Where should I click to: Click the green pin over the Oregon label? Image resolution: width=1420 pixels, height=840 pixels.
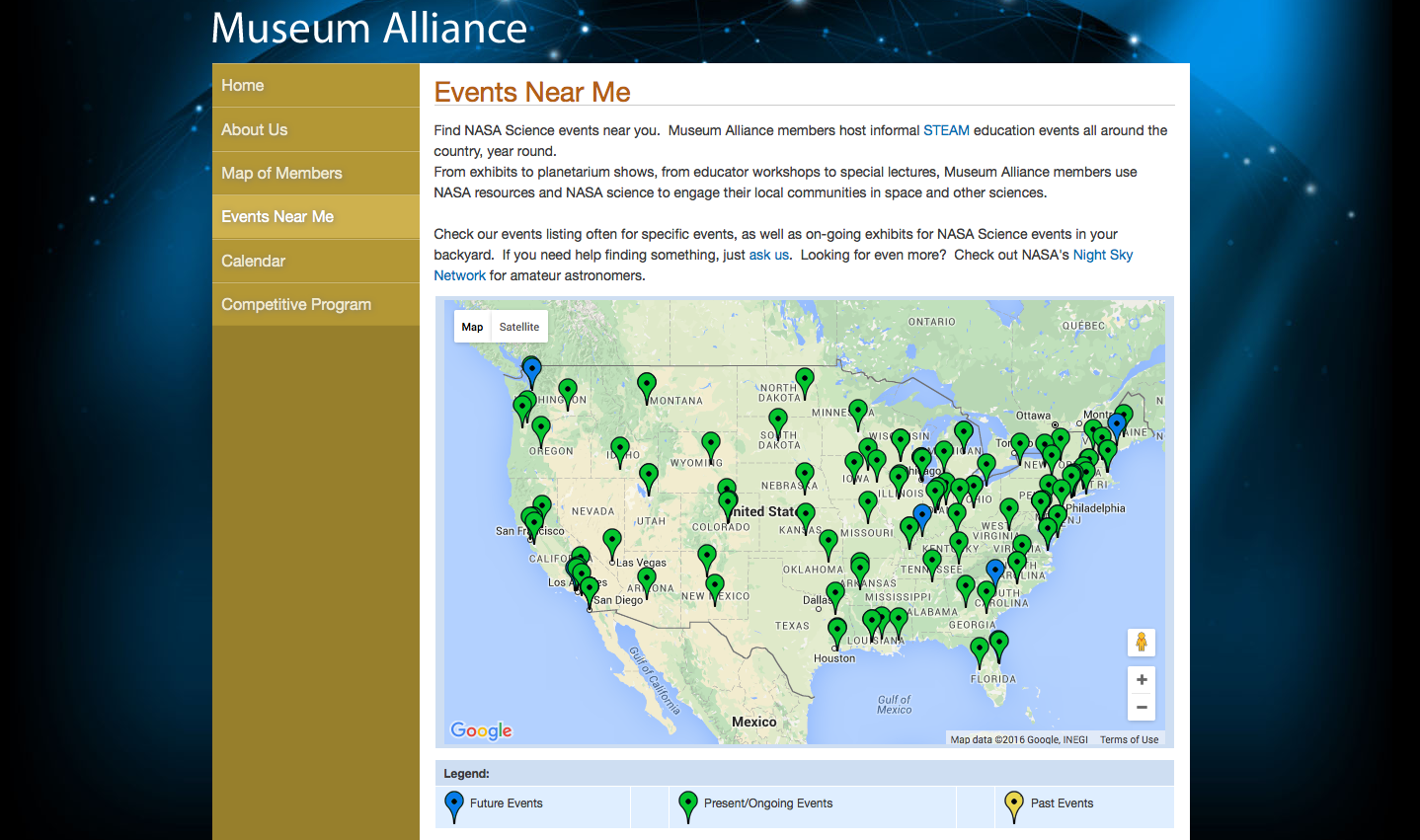[x=541, y=431]
